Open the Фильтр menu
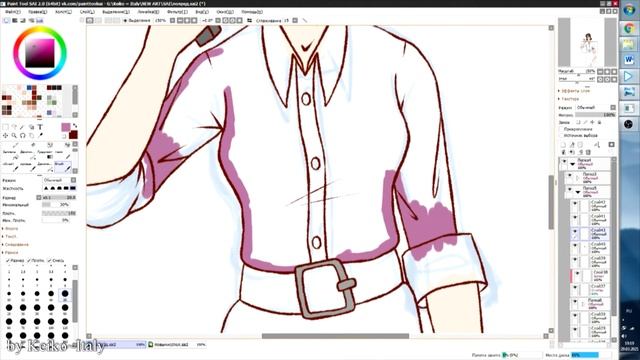 (x=177, y=12)
